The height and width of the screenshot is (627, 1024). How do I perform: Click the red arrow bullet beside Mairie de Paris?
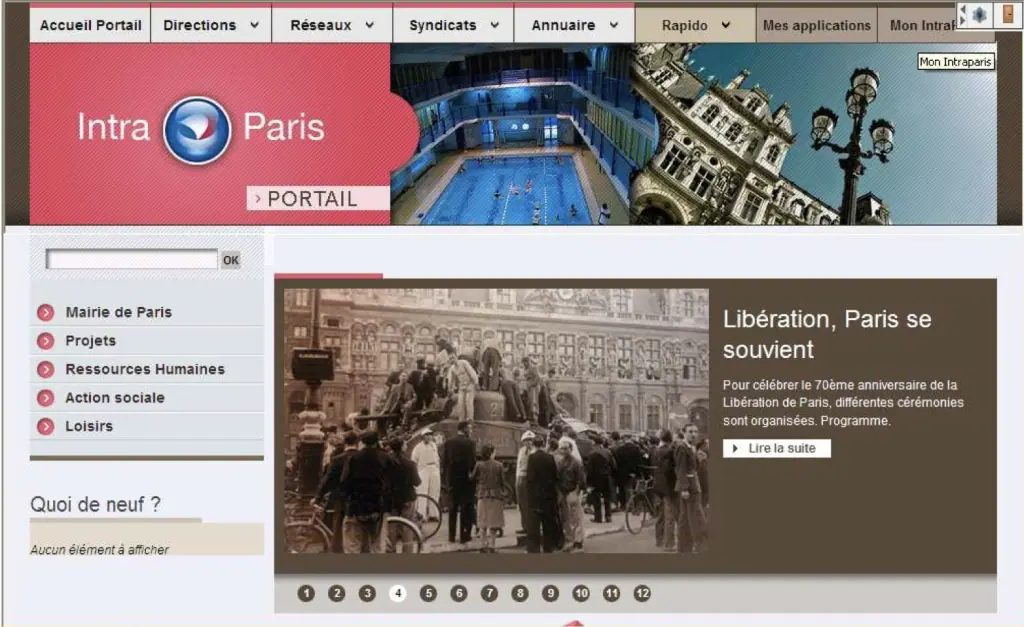[x=46, y=313]
